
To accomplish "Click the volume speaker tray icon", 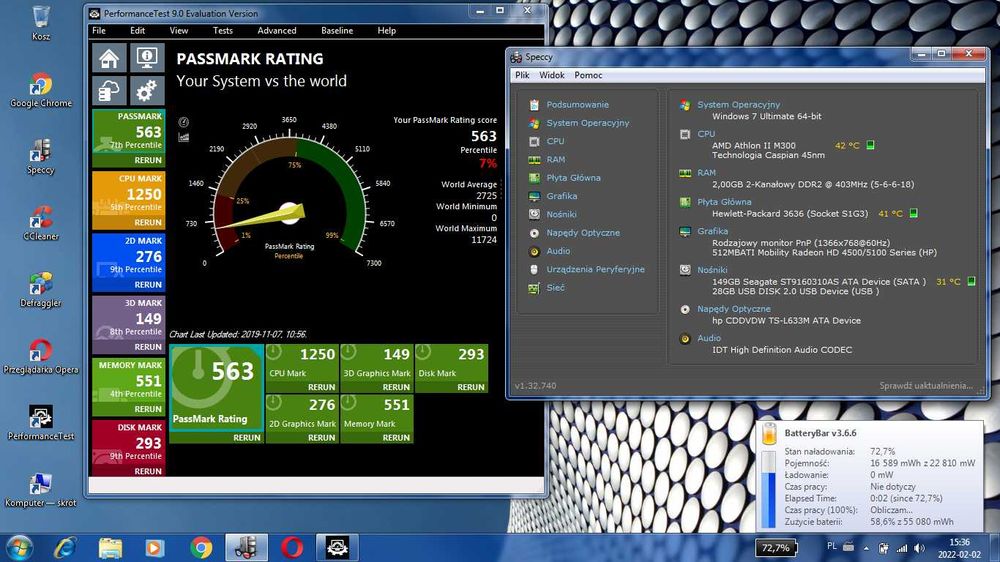I will 919,548.
